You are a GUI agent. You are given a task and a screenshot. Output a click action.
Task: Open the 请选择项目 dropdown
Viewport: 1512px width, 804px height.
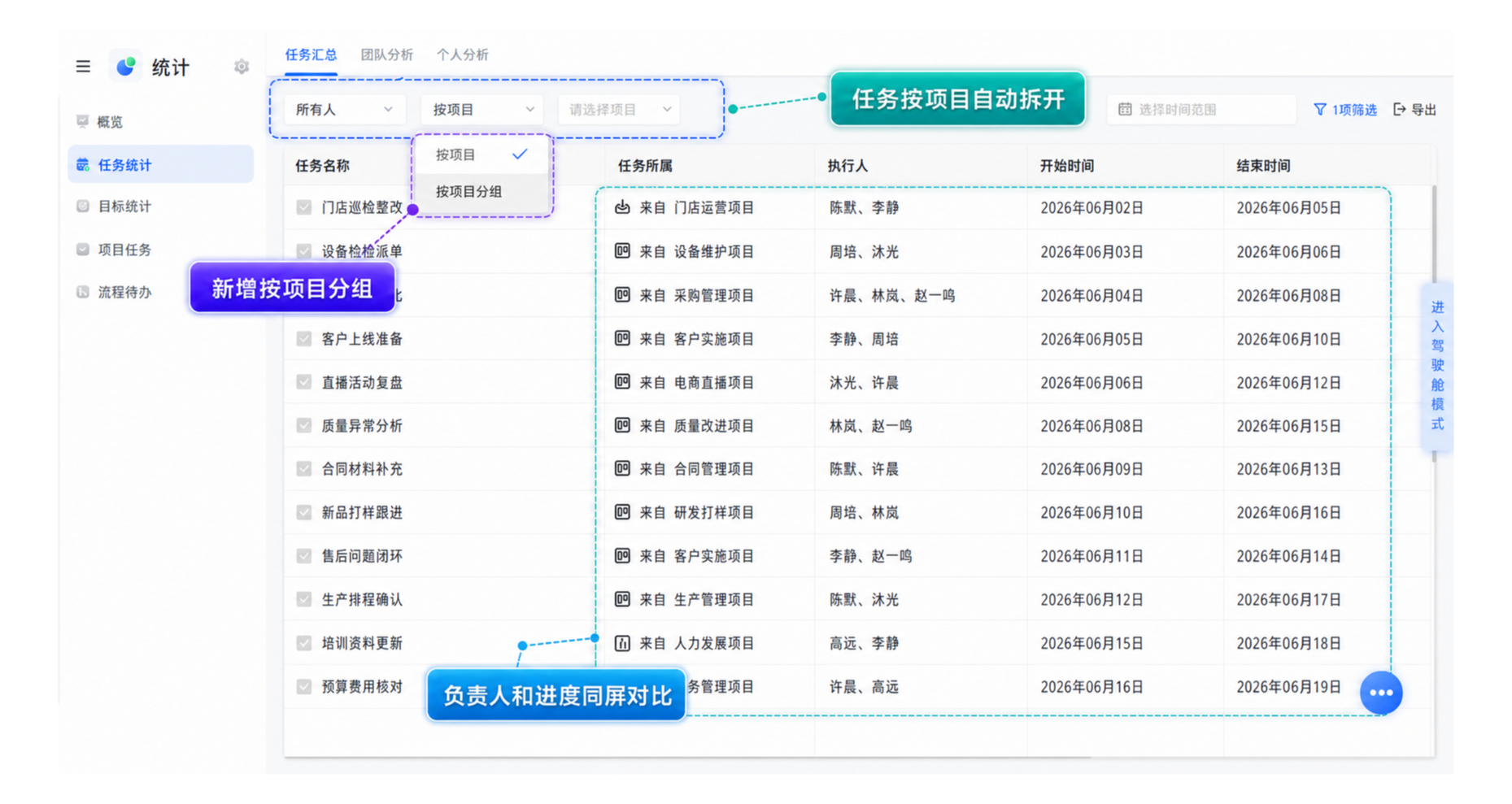tap(619, 109)
